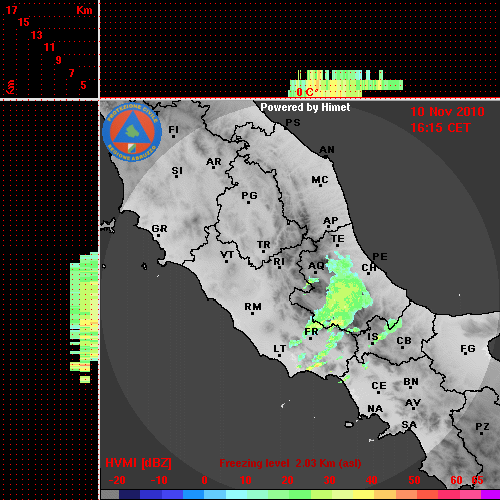This screenshot has height=500, width=500.
Task: Click the AQ city label
Action: [x=316, y=266]
